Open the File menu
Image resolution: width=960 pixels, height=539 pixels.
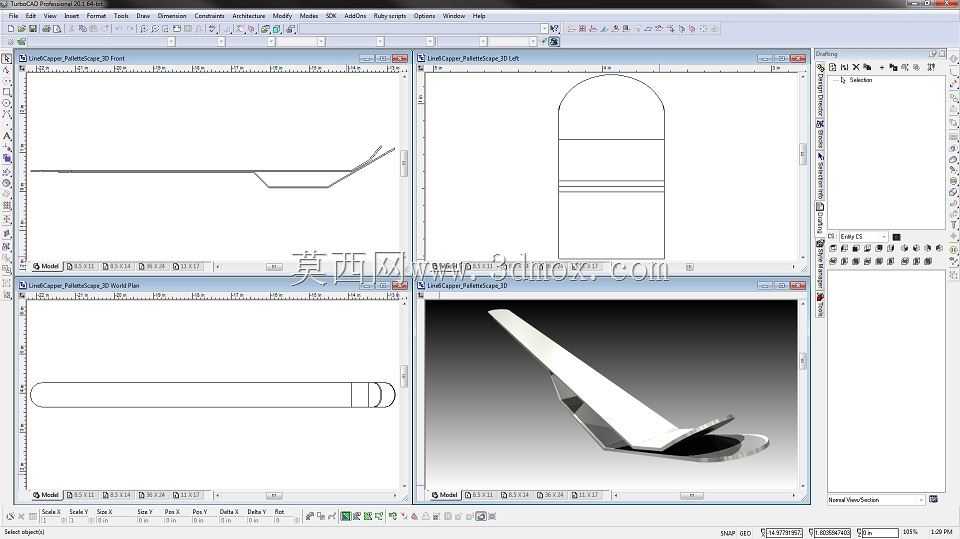point(13,16)
